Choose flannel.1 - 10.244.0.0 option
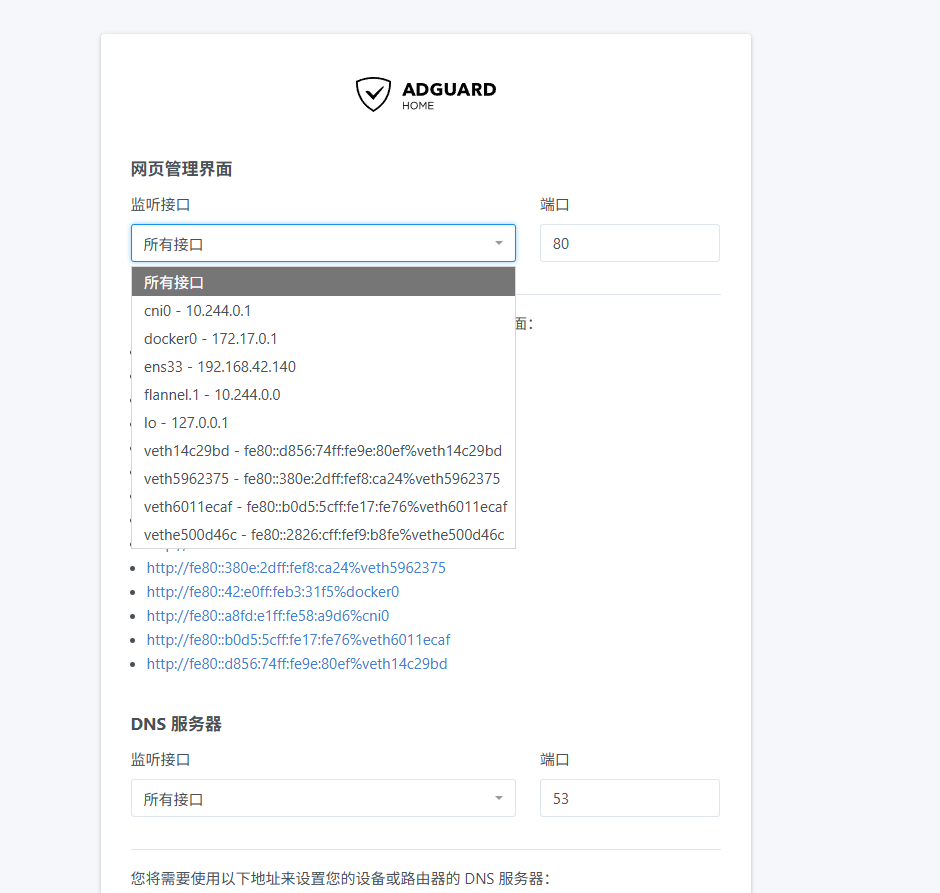 coord(323,395)
